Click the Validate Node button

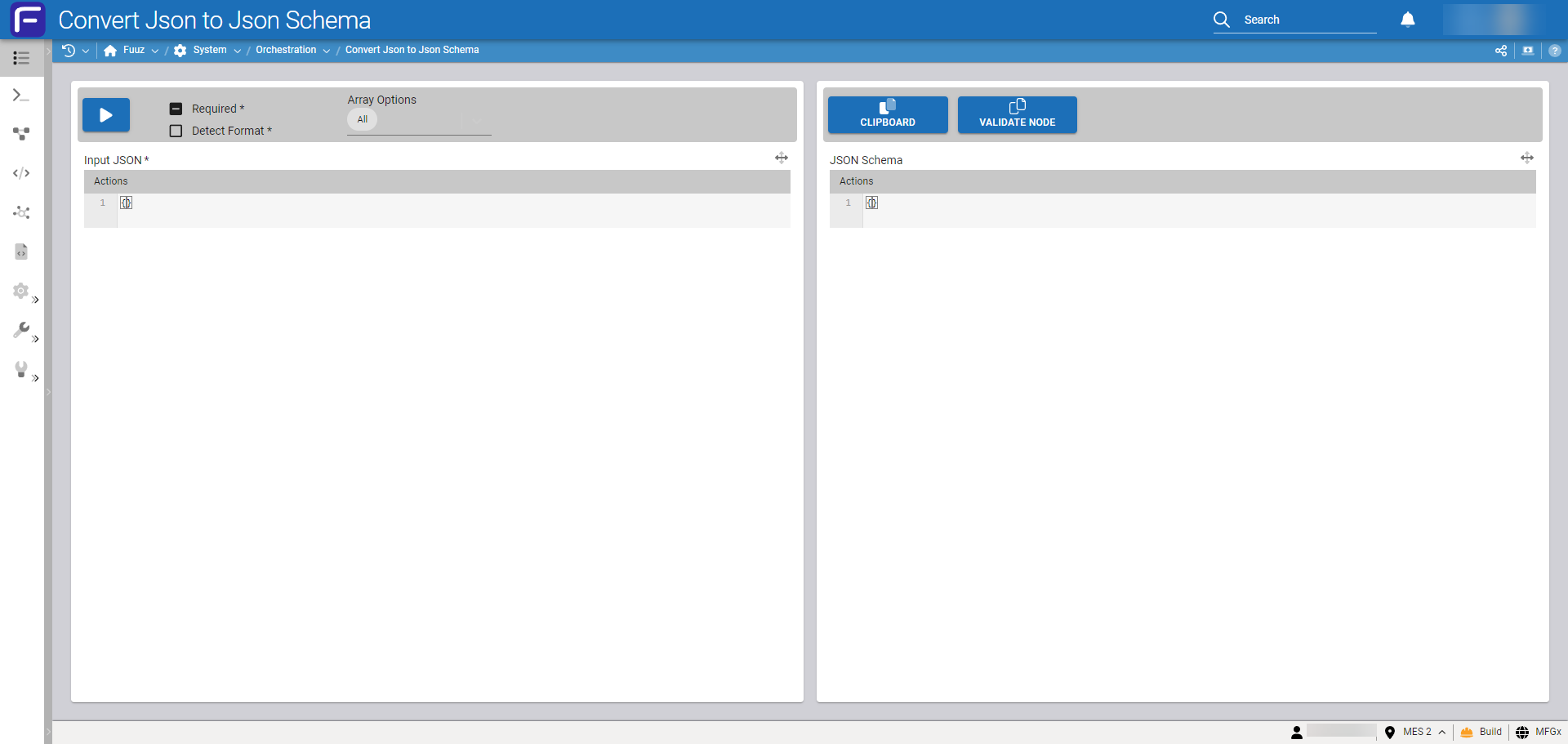[1017, 114]
